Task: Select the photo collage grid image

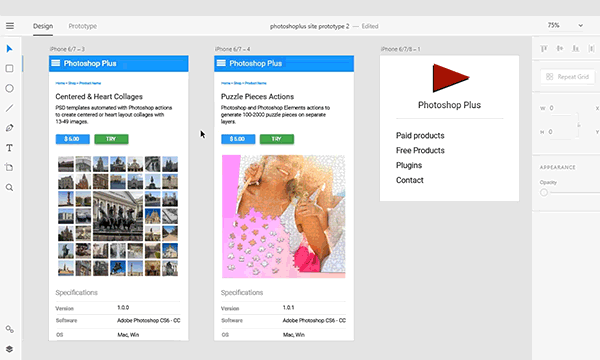Action: click(x=118, y=216)
